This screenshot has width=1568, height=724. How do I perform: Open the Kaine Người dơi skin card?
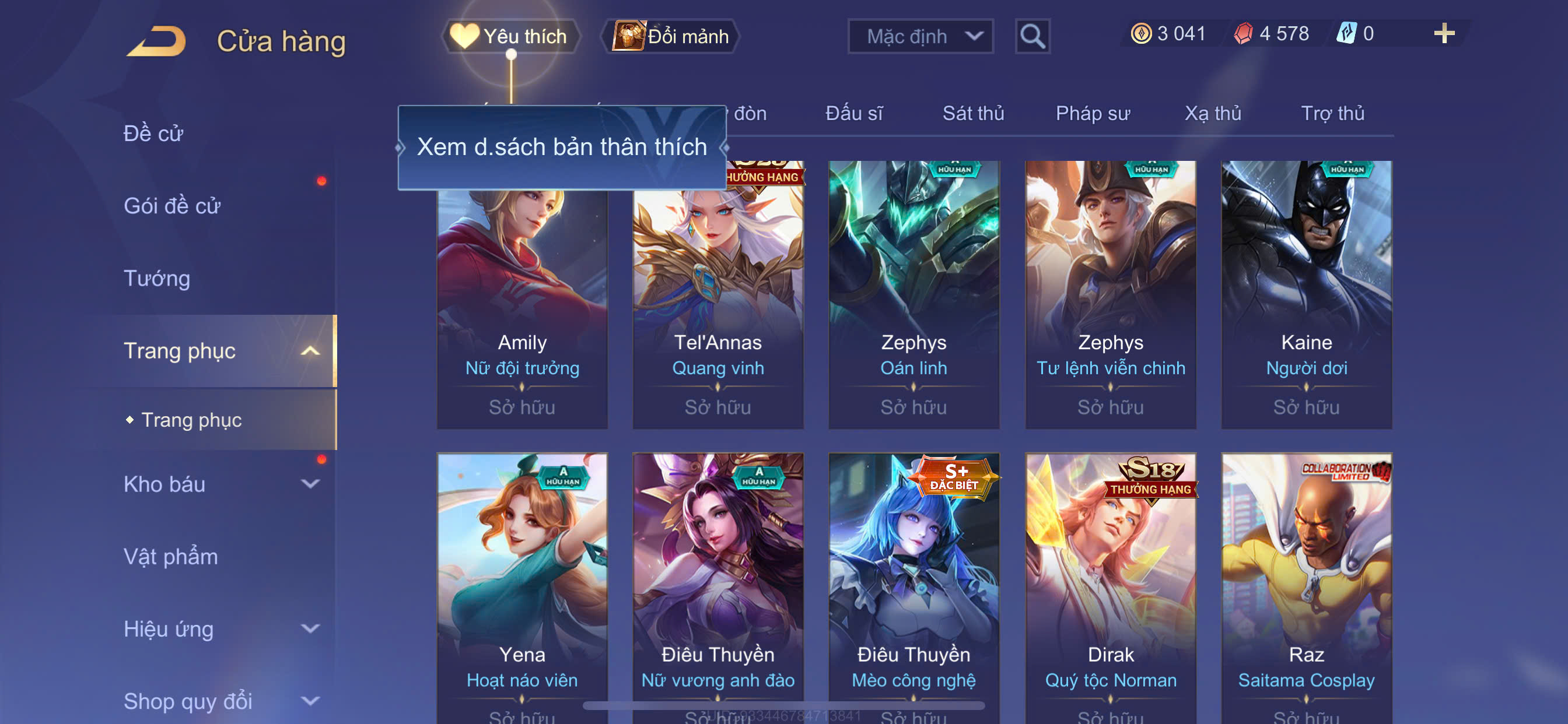pos(1306,294)
